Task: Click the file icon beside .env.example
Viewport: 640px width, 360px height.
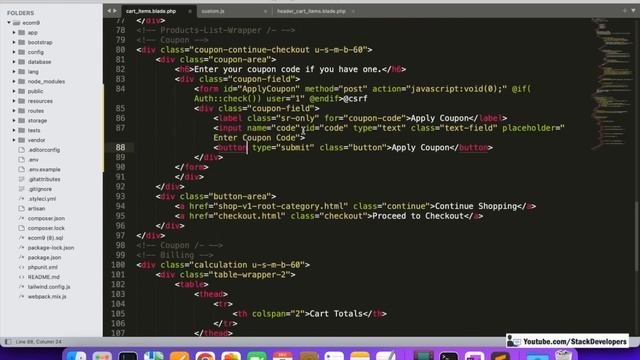Action: point(22,169)
